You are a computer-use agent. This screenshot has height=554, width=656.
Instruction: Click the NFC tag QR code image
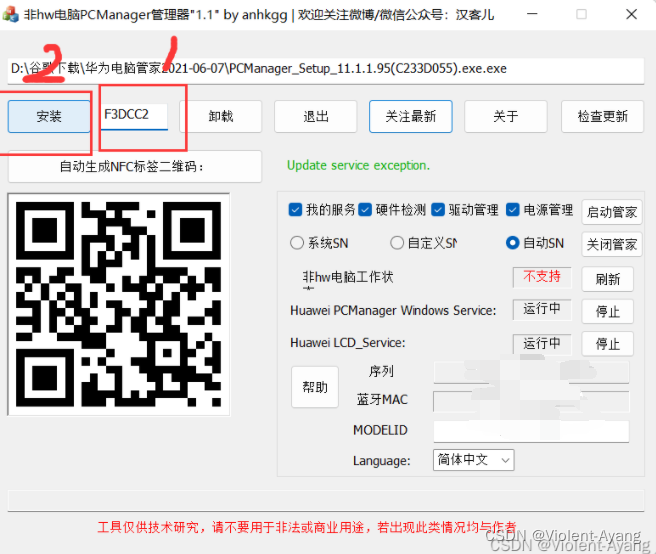click(x=118, y=304)
